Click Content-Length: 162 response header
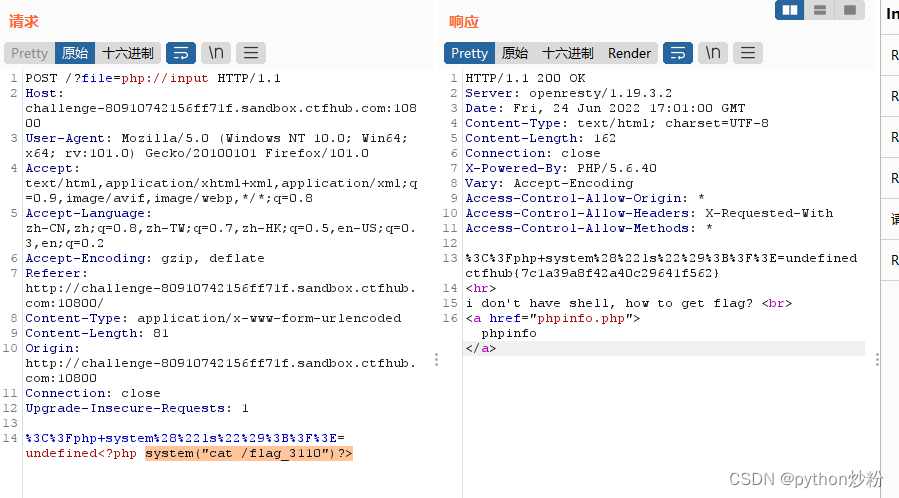The width and height of the screenshot is (899, 498). coord(540,138)
